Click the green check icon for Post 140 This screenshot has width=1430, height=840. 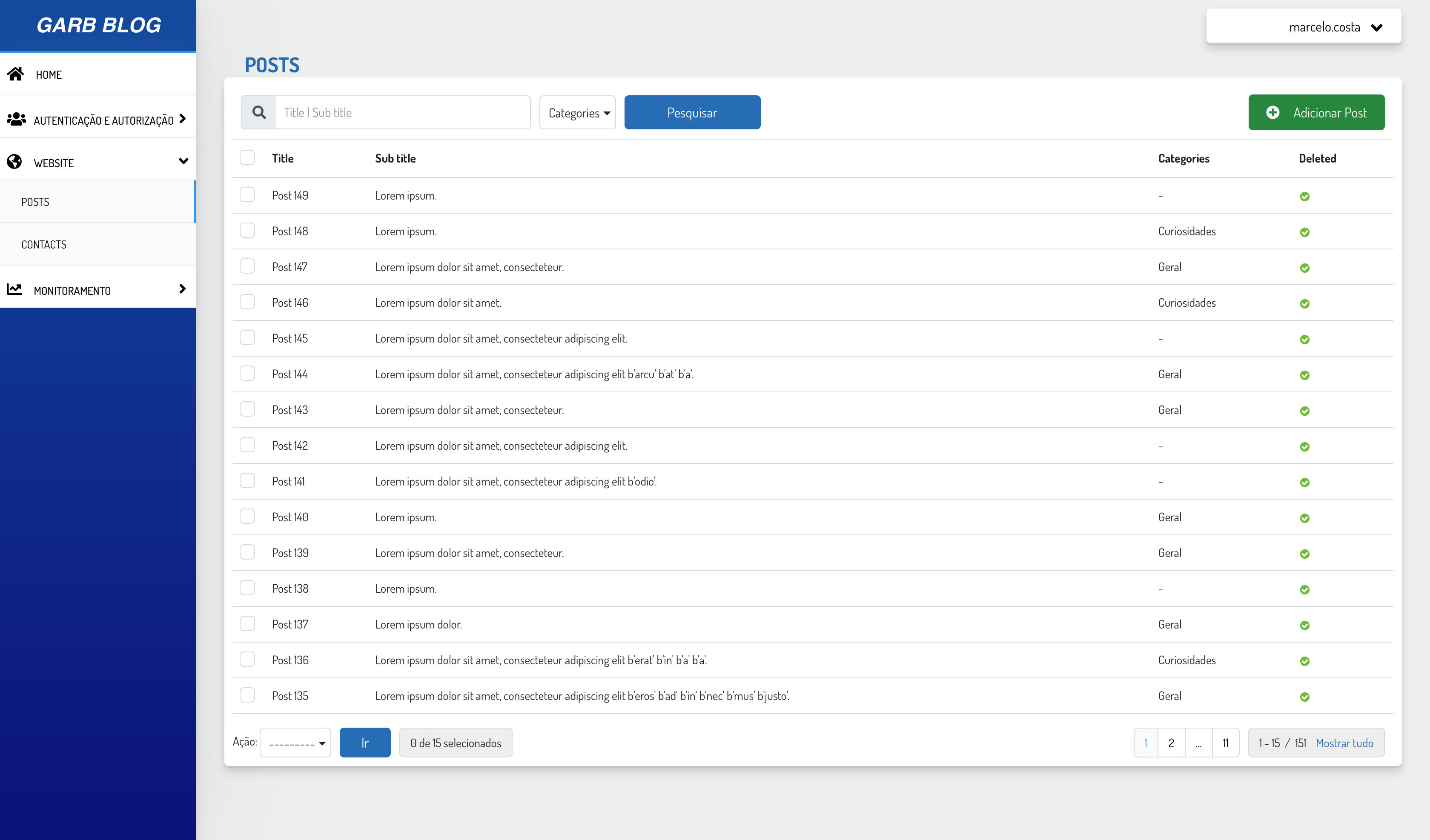tap(1304, 518)
